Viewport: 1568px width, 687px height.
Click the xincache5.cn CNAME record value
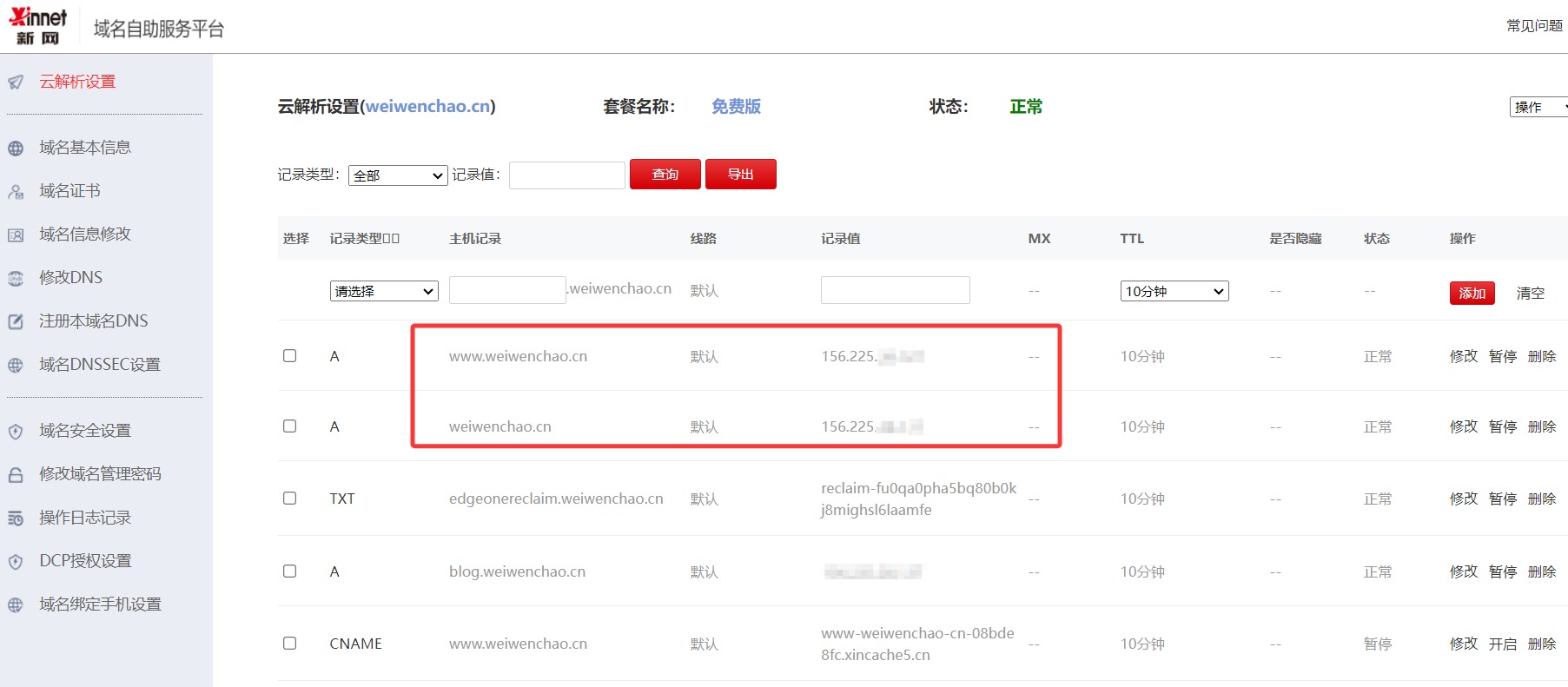917,644
